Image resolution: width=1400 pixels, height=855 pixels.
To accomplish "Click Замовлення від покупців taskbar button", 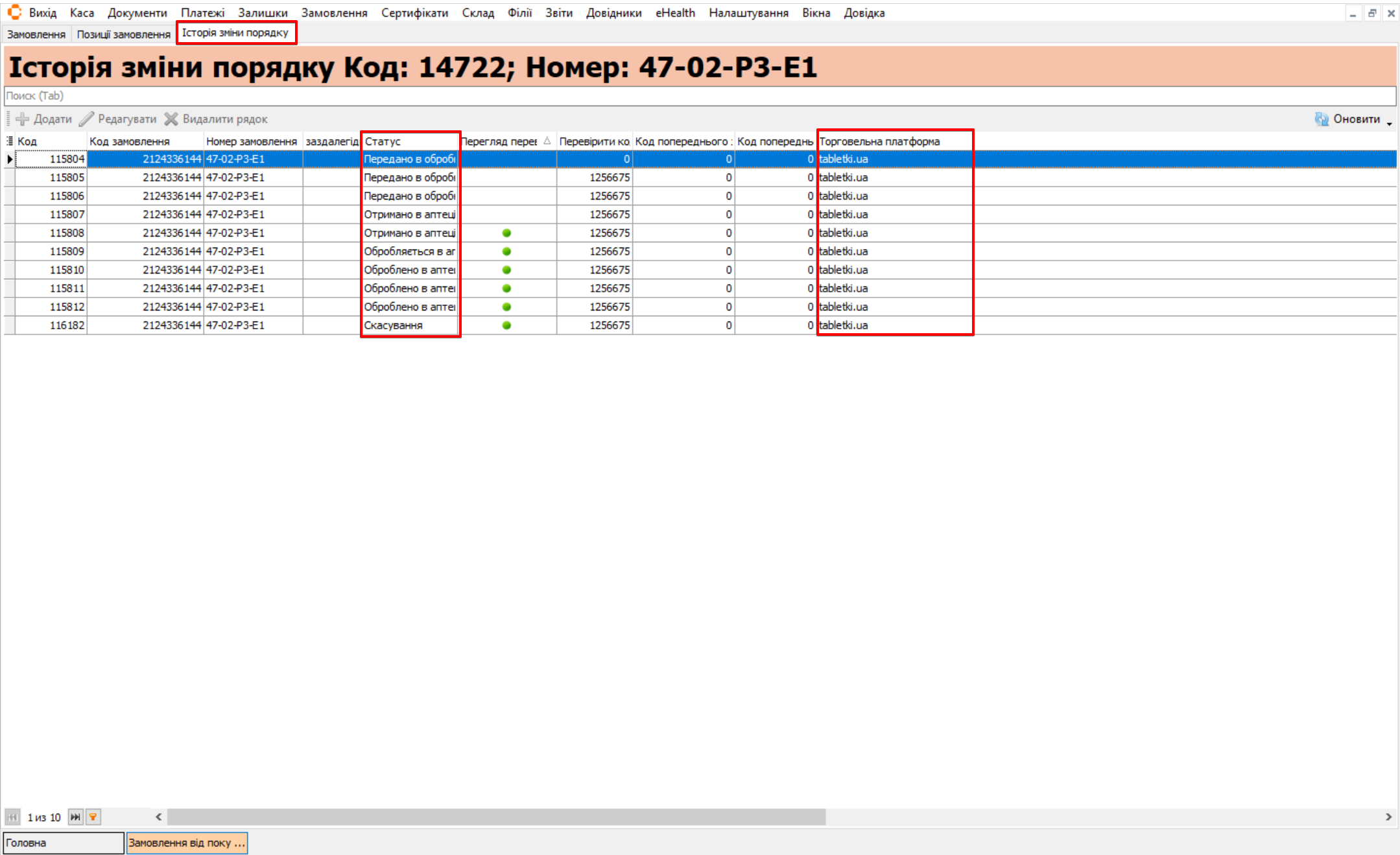I will point(187,843).
